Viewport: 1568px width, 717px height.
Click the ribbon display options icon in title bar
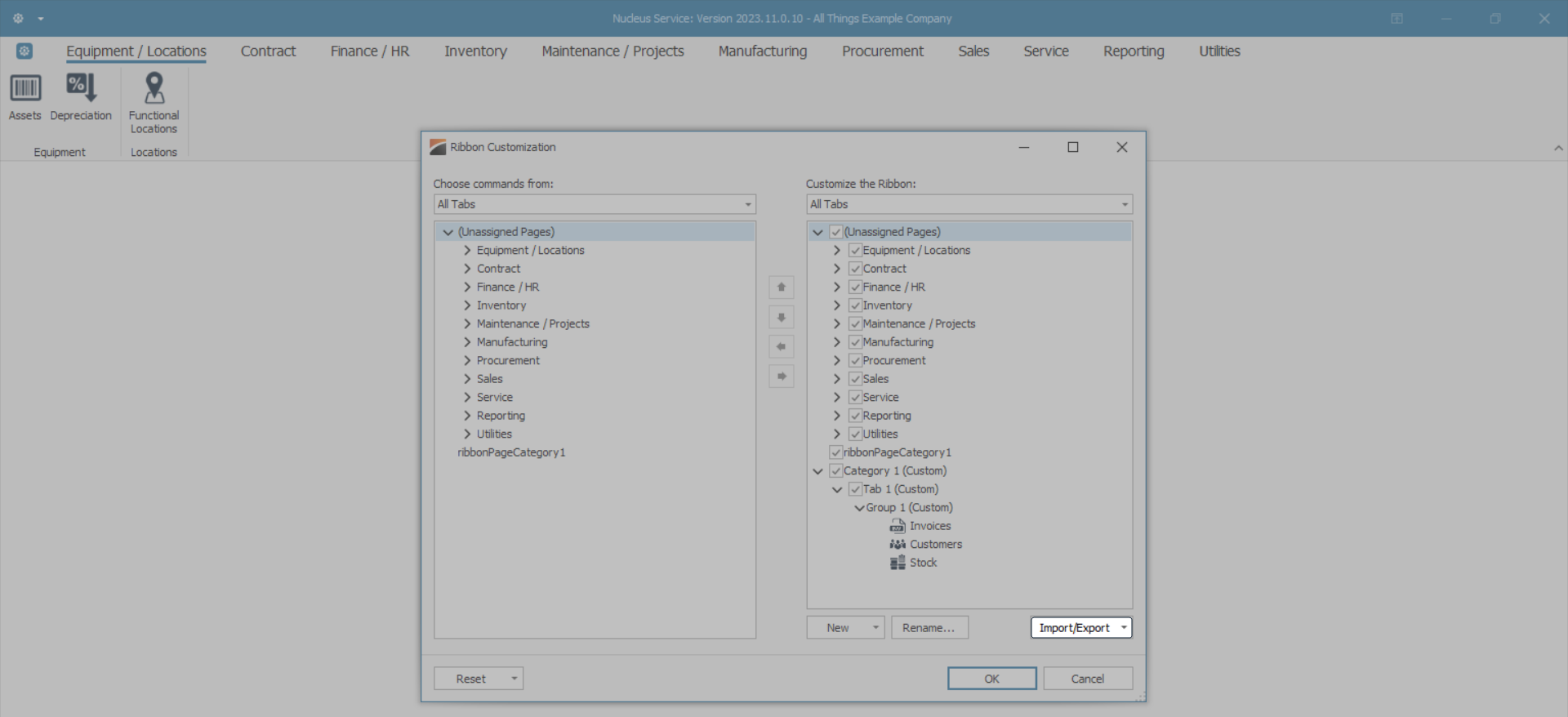[x=1397, y=19]
